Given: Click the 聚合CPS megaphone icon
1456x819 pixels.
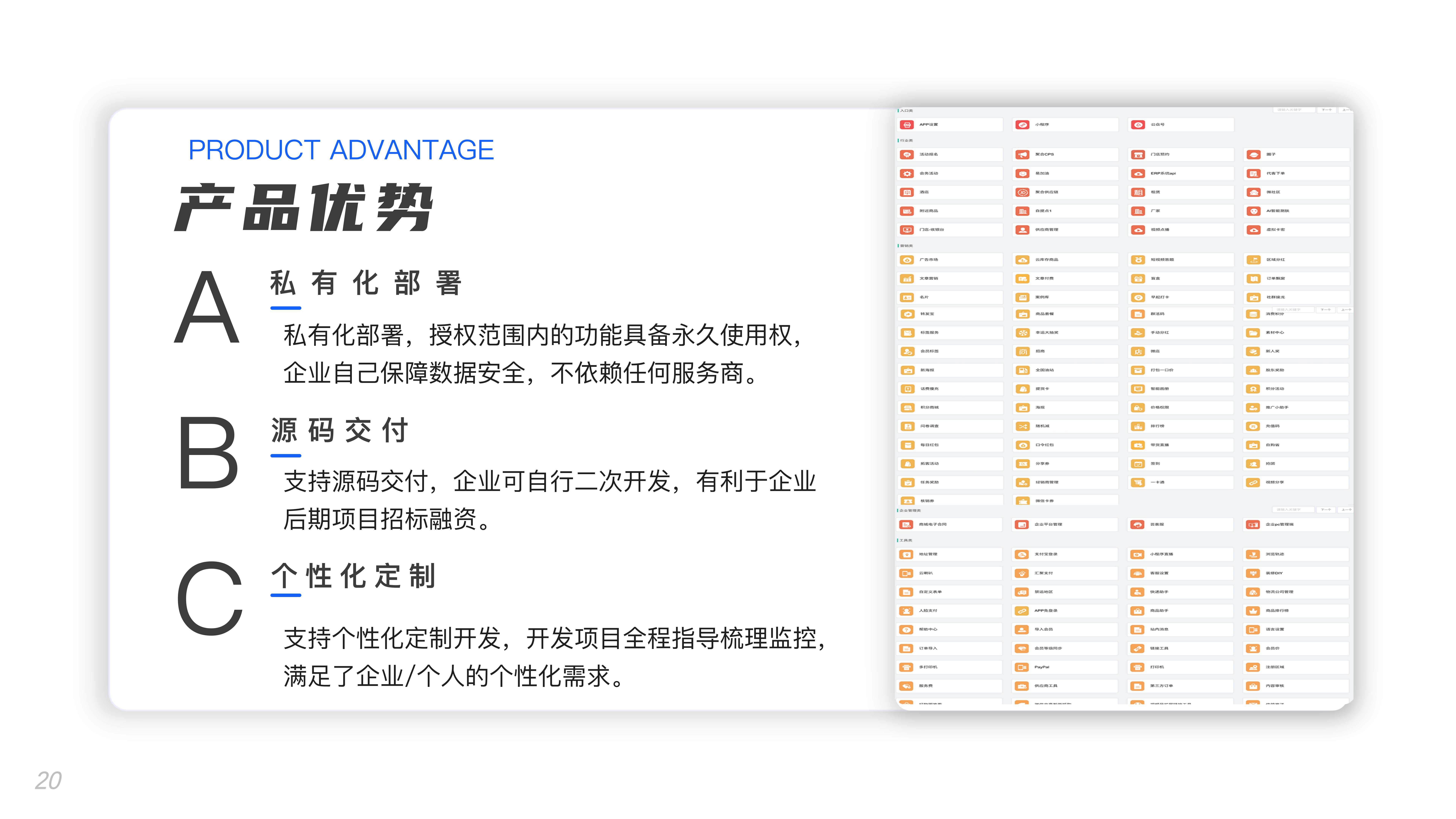Looking at the screenshot, I should tap(1022, 155).
